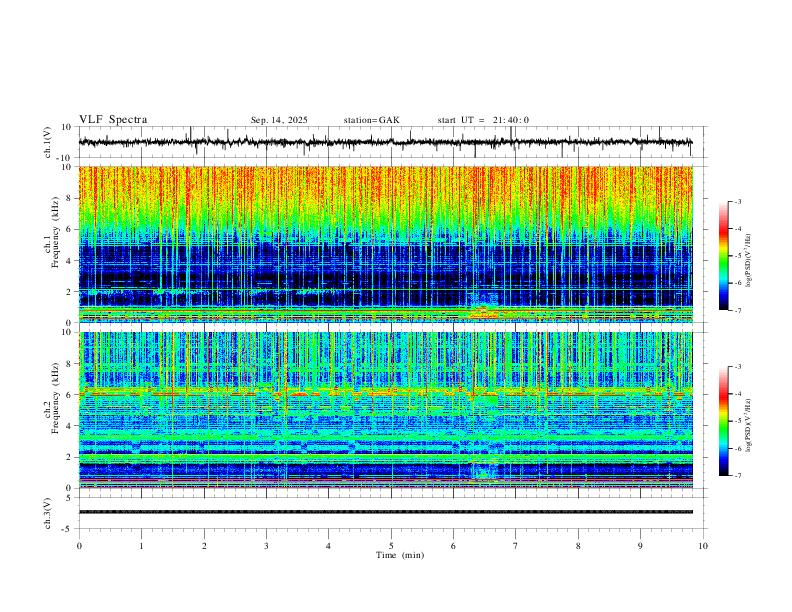This screenshot has height=612, width=792.
Task: Click the upper PSD color scale bar
Action: point(724,256)
